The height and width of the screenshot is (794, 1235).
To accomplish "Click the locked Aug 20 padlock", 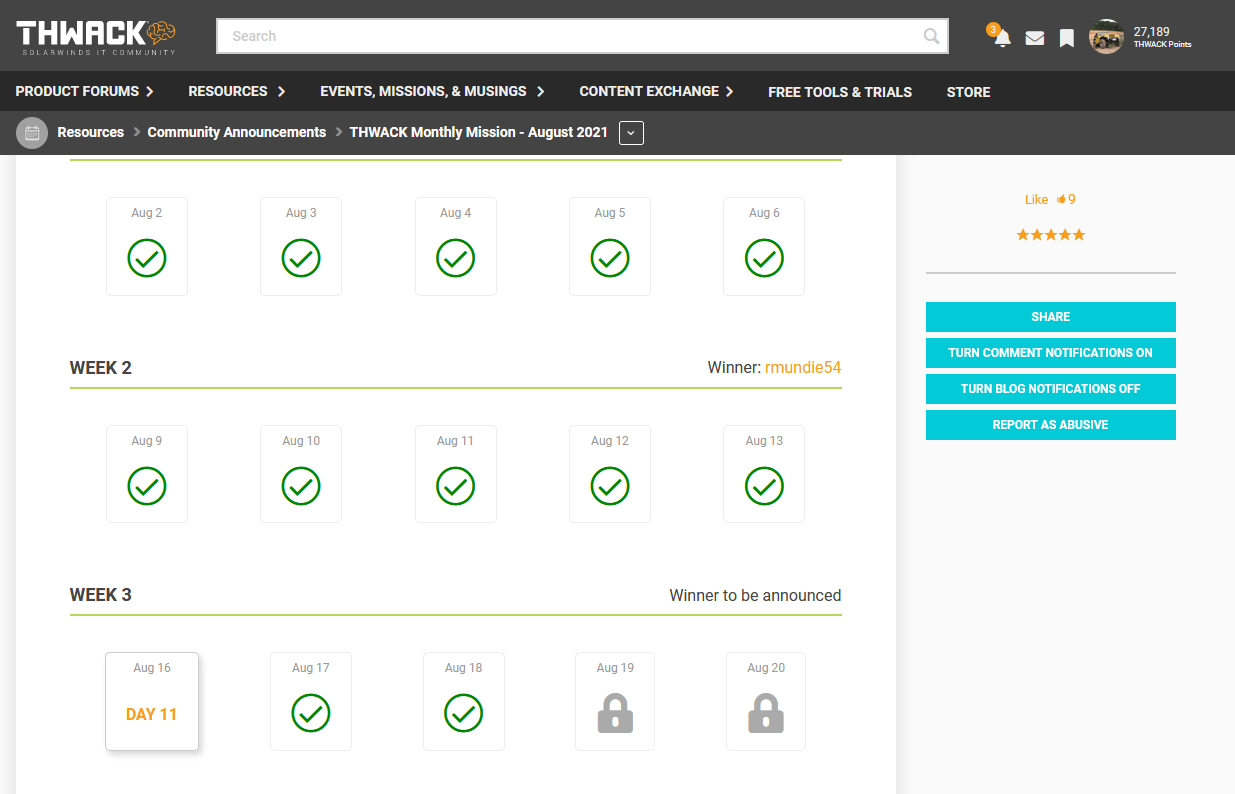I will coord(766,713).
